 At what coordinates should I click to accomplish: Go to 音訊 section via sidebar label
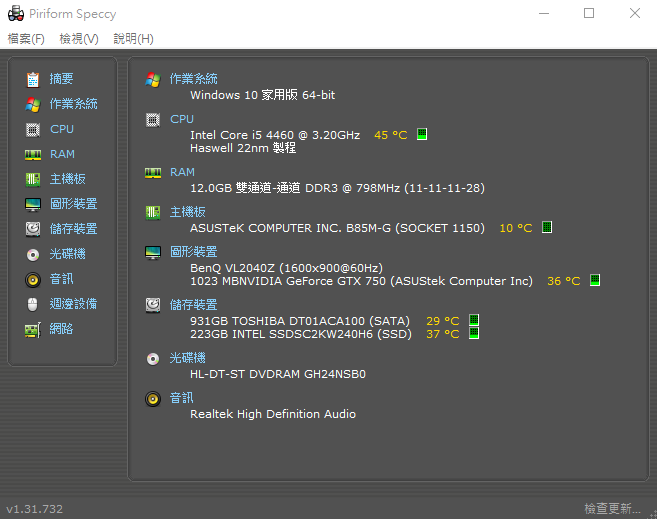point(61,279)
